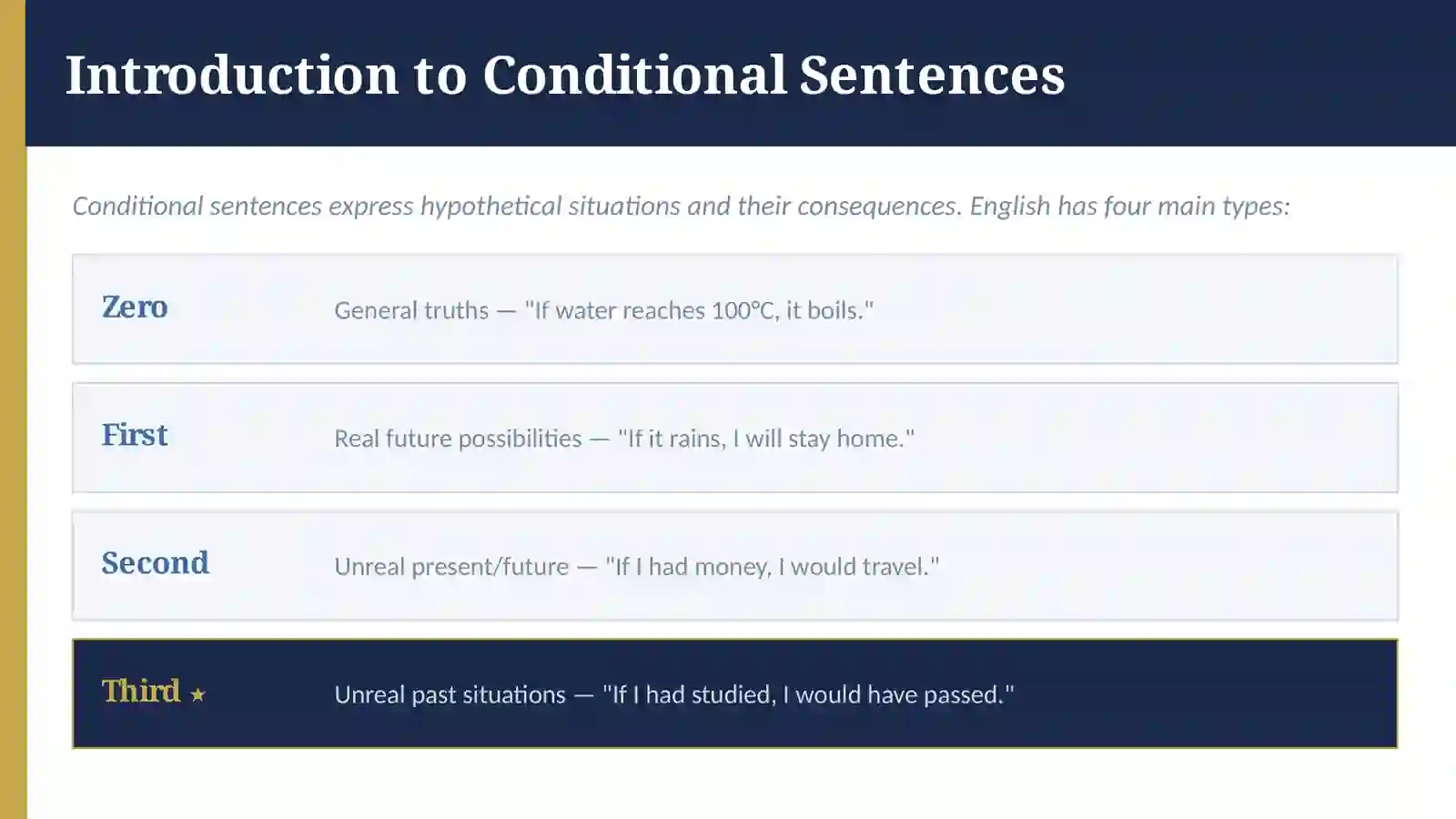Click the gold star beside Third

tap(197, 695)
